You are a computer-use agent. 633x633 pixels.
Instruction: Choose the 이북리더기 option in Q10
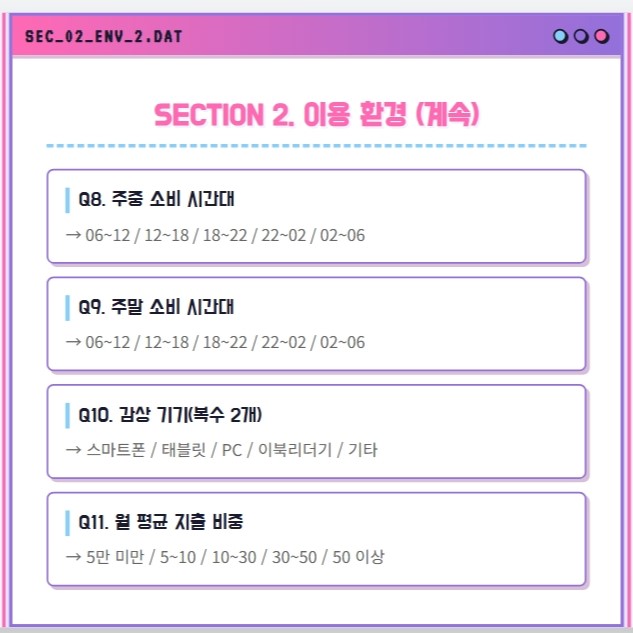point(295,450)
